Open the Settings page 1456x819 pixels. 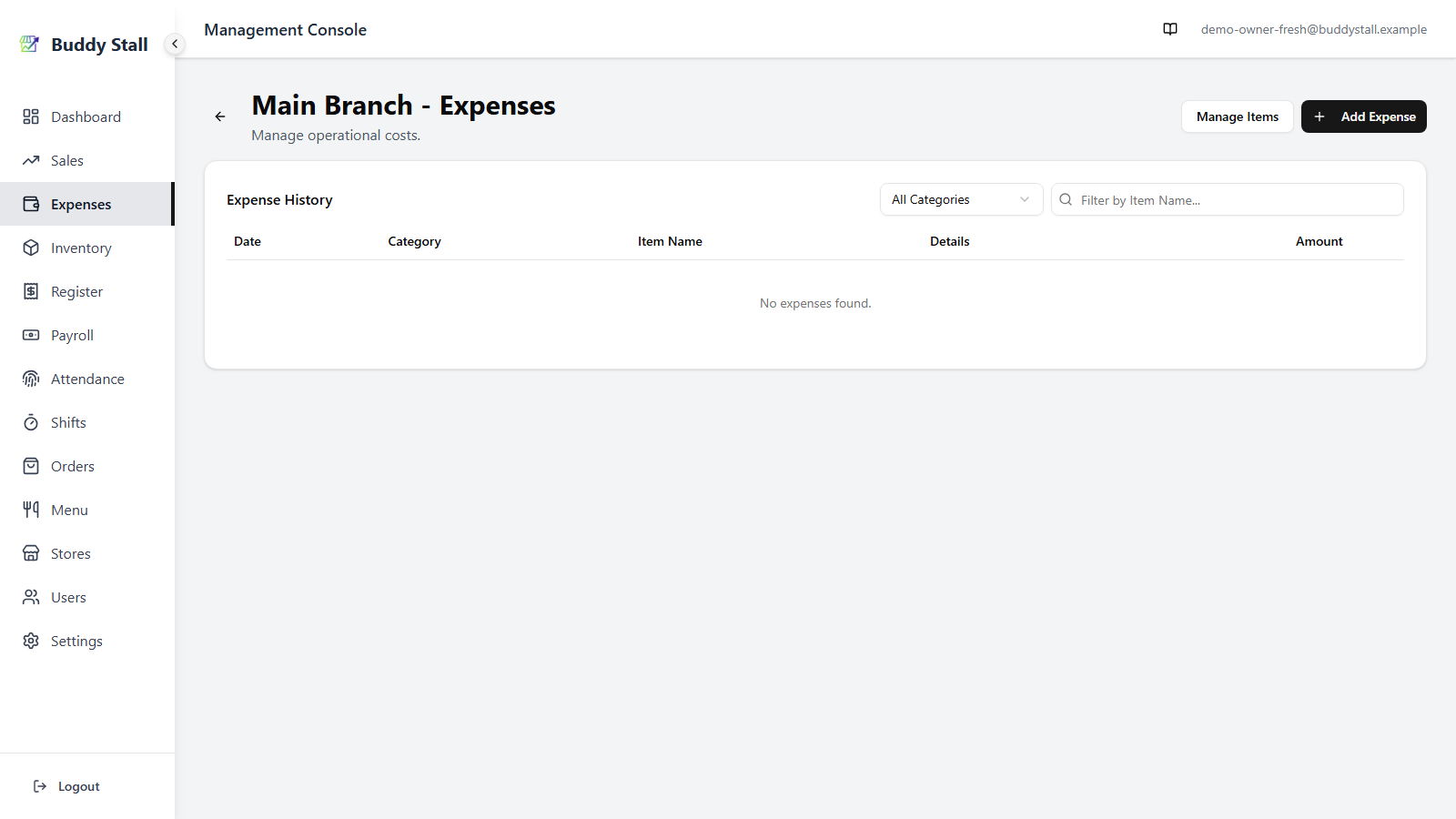tap(87, 641)
